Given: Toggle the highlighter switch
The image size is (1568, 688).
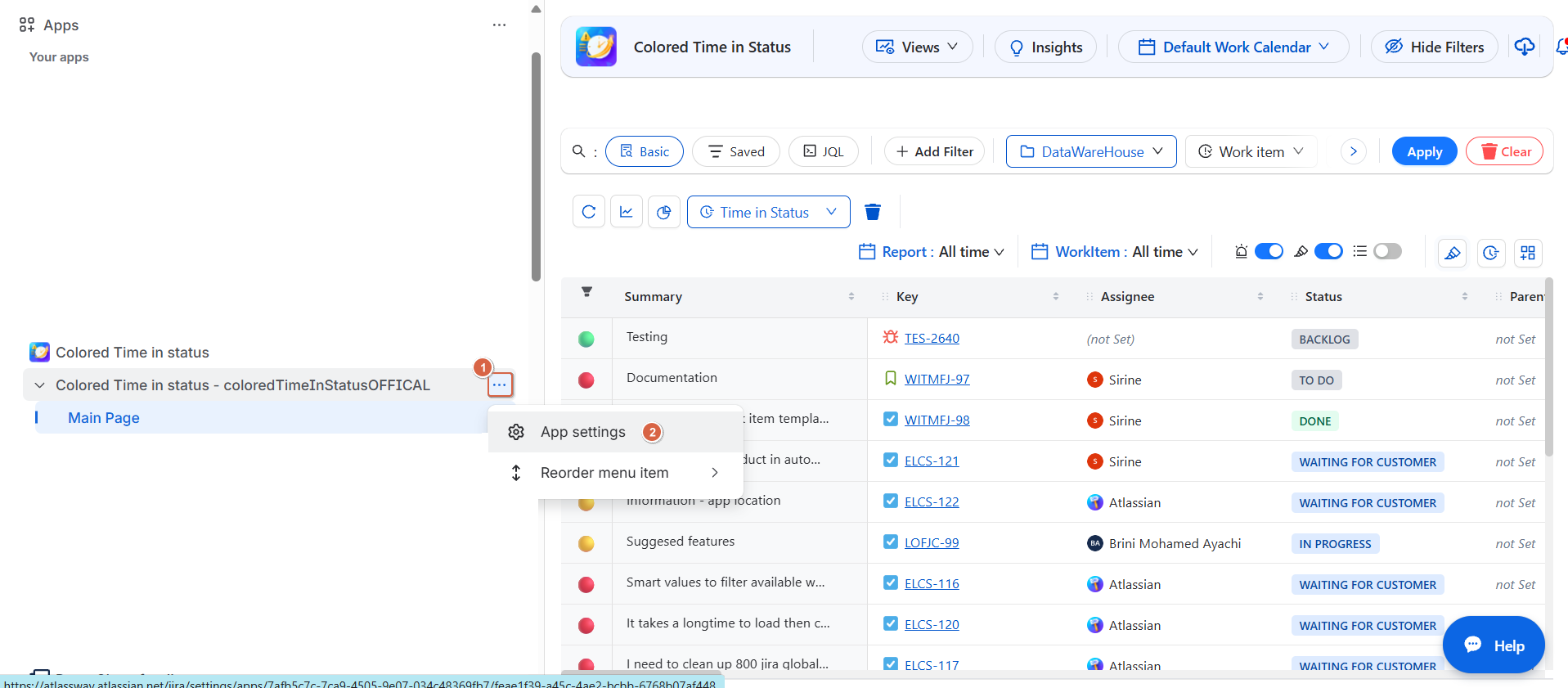Looking at the screenshot, I should click(x=1328, y=251).
